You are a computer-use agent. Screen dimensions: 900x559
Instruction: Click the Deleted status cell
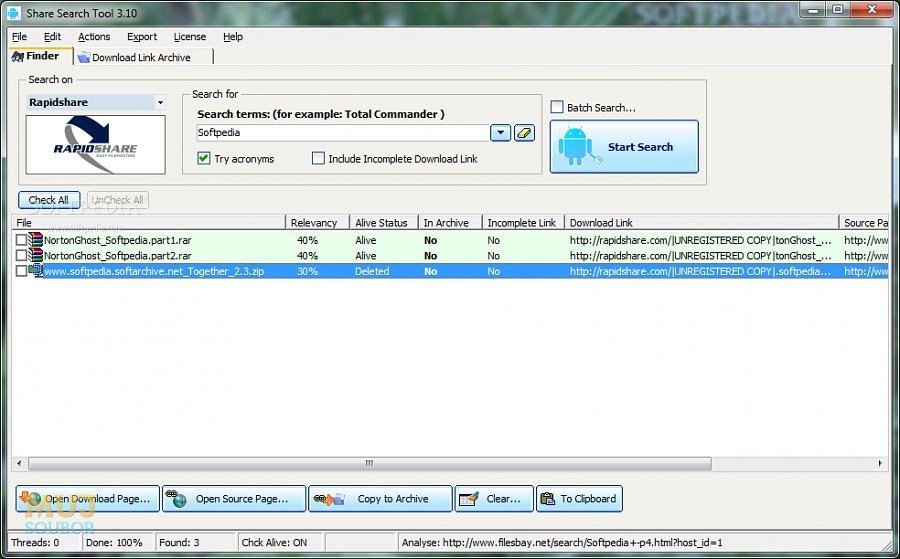[x=372, y=271]
